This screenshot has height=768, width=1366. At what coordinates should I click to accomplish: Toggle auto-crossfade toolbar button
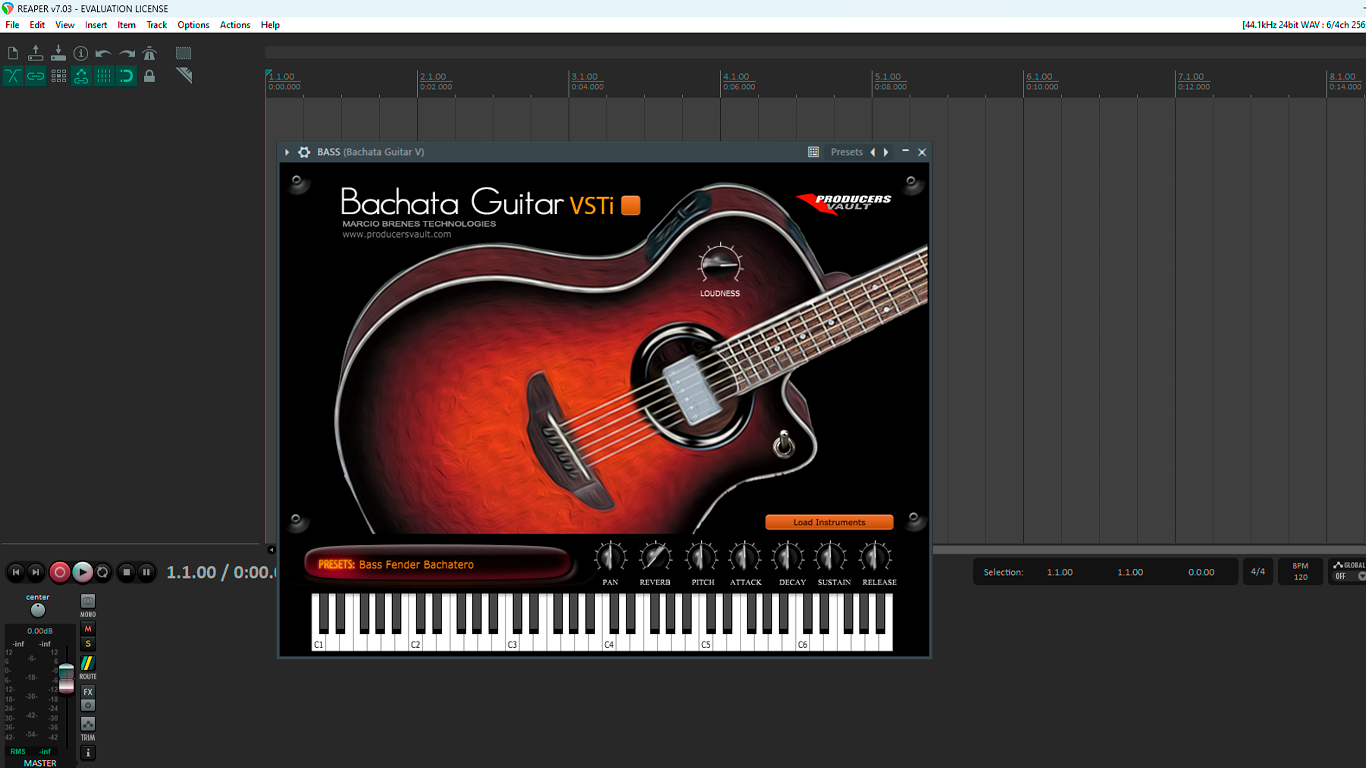click(x=13, y=76)
